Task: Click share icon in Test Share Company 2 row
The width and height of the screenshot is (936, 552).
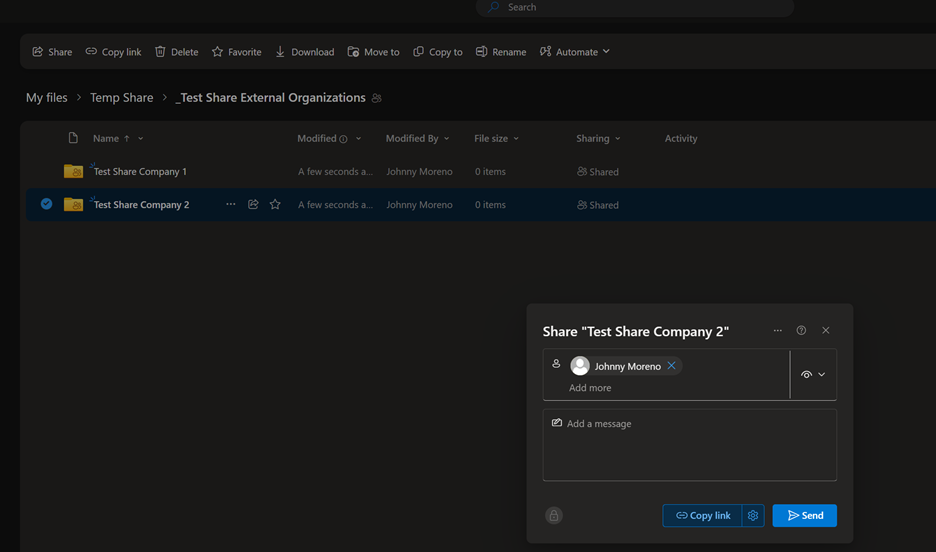Action: point(253,204)
